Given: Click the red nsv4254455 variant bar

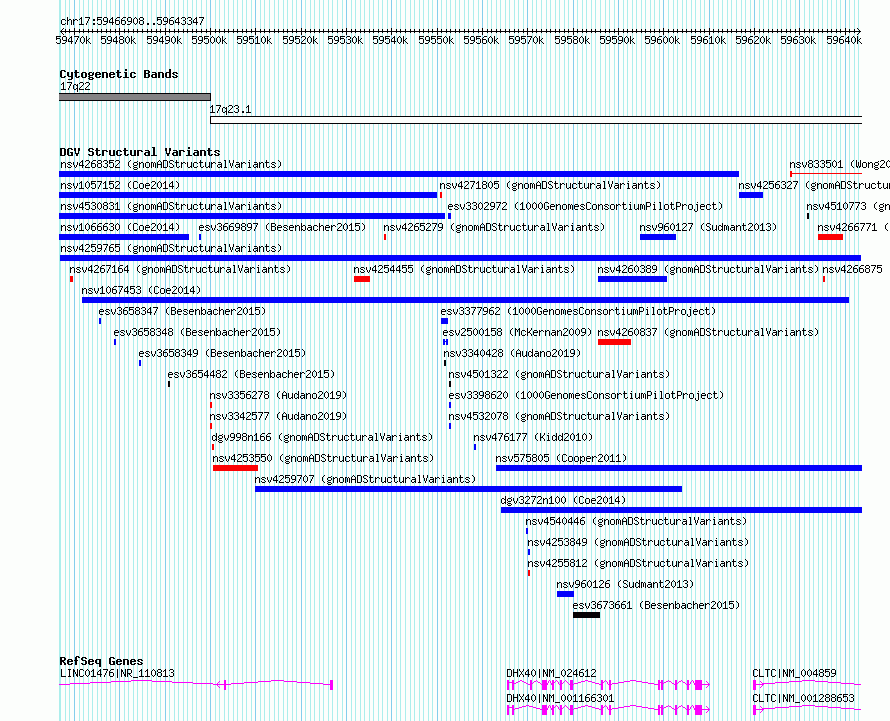Looking at the screenshot, I should [x=362, y=279].
